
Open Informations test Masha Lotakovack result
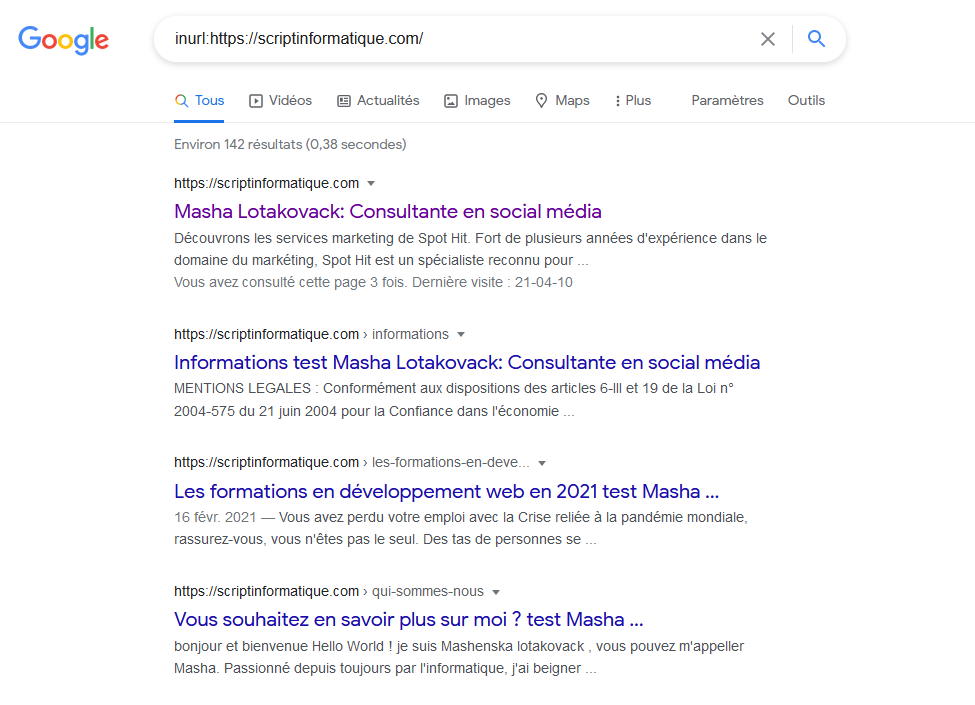(x=467, y=362)
